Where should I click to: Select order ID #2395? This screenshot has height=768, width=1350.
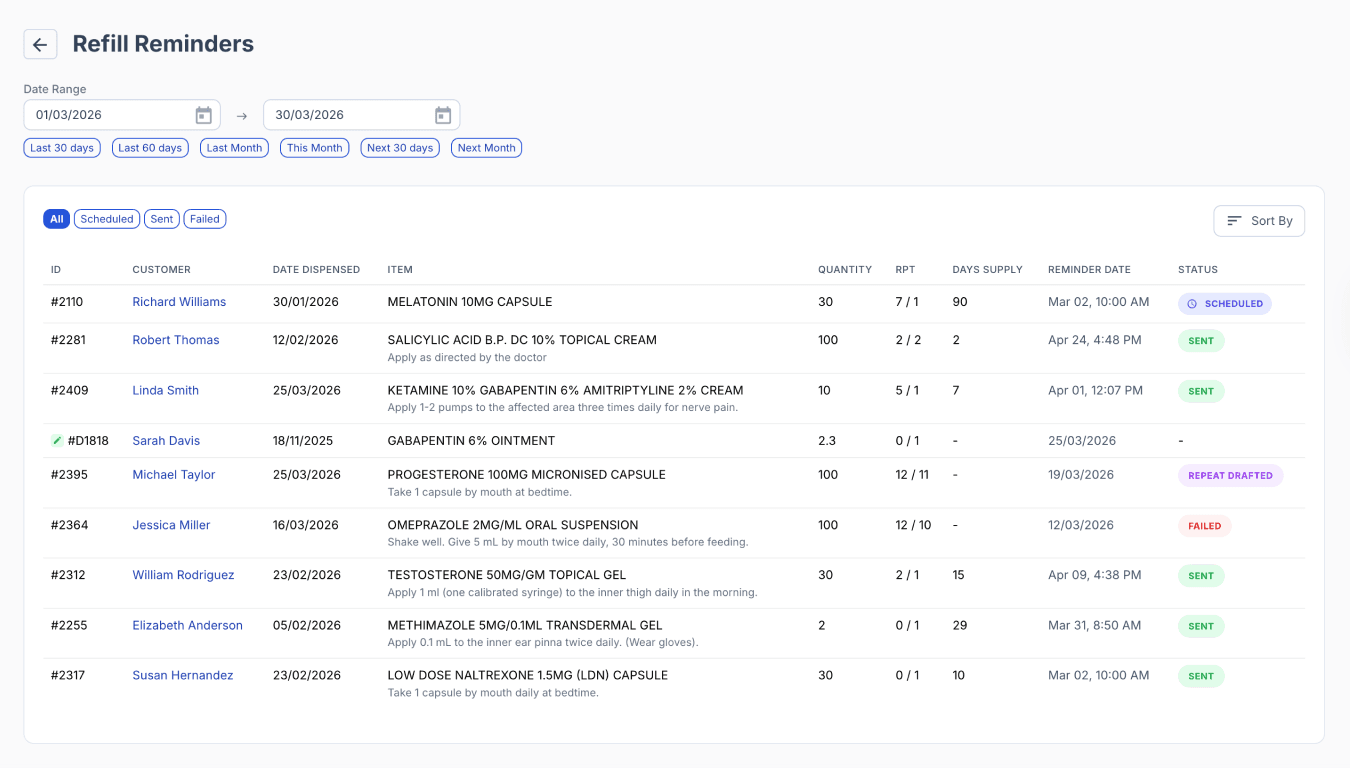tap(69, 475)
